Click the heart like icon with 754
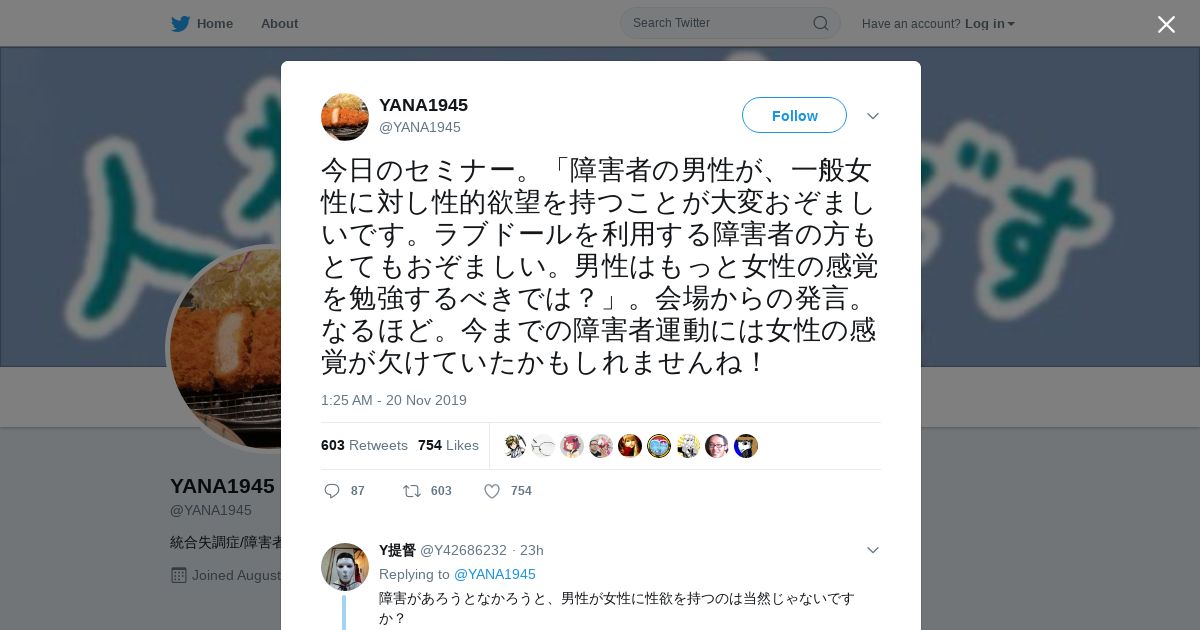The image size is (1200, 630). 492,491
